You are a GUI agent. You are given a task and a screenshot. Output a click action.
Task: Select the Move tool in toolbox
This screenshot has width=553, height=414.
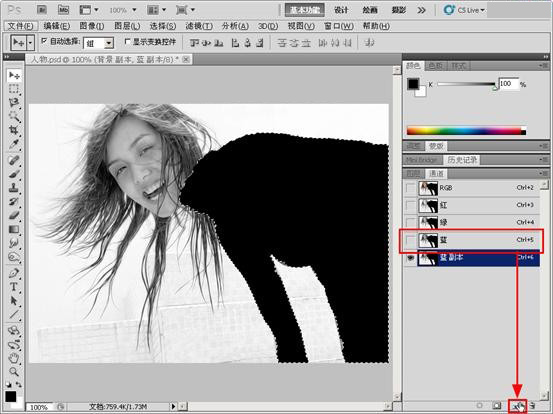point(14,75)
